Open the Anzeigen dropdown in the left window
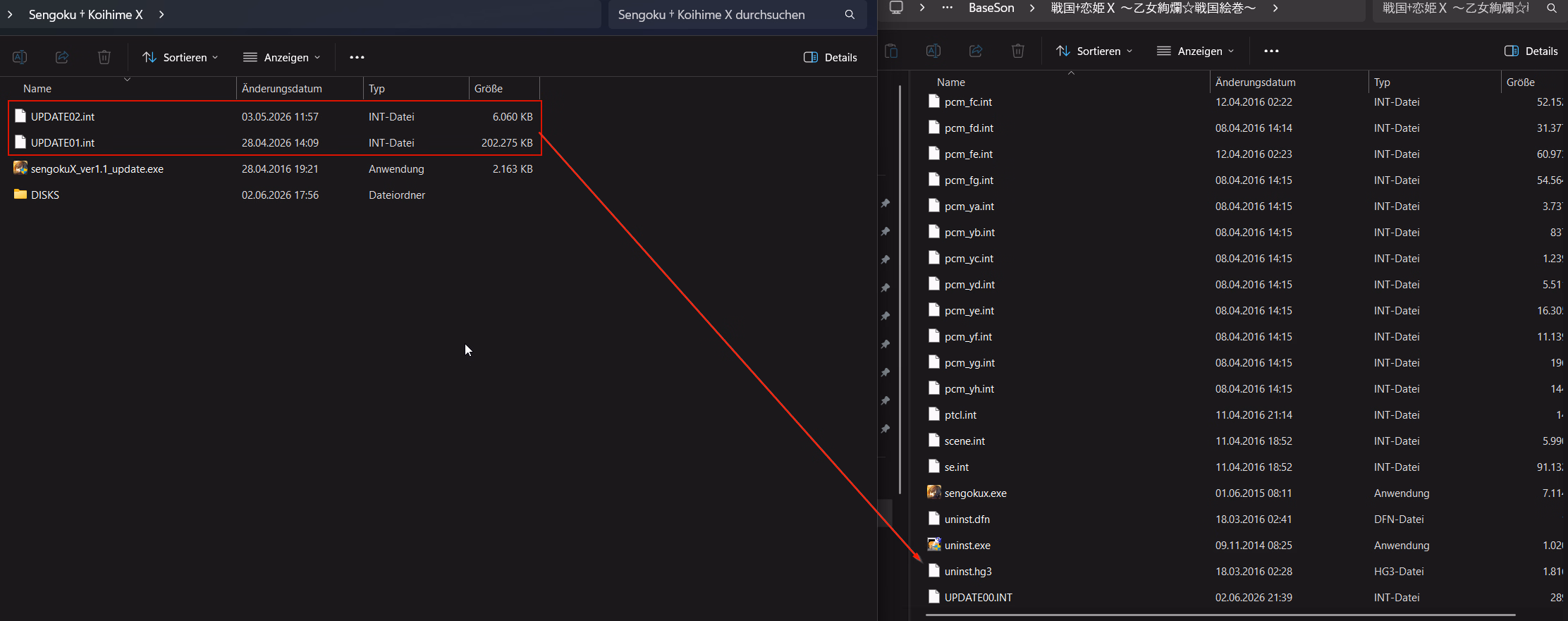This screenshot has height=621, width=1568. [x=282, y=57]
